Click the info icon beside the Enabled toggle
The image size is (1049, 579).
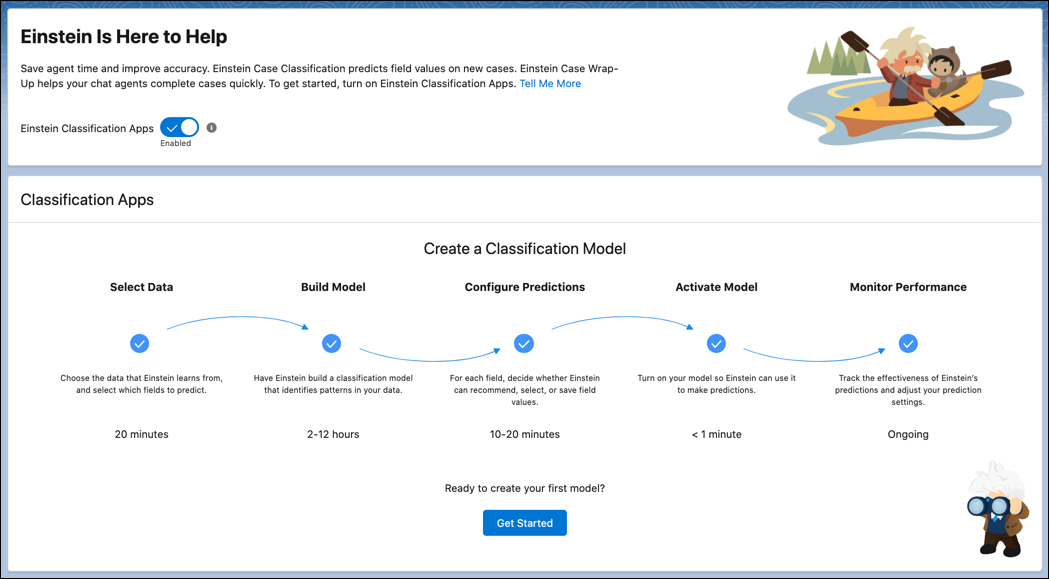(x=211, y=127)
